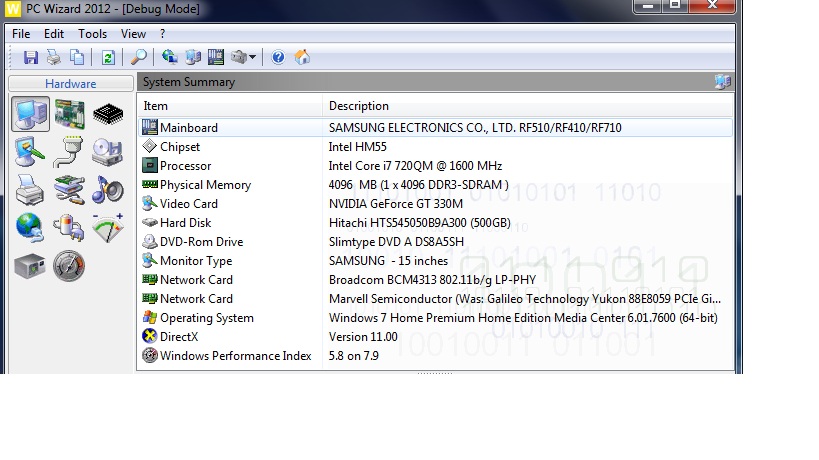The height and width of the screenshot is (460, 819).
Task: Open the dropdown arrow beside the camera icon
Action: click(x=253, y=57)
